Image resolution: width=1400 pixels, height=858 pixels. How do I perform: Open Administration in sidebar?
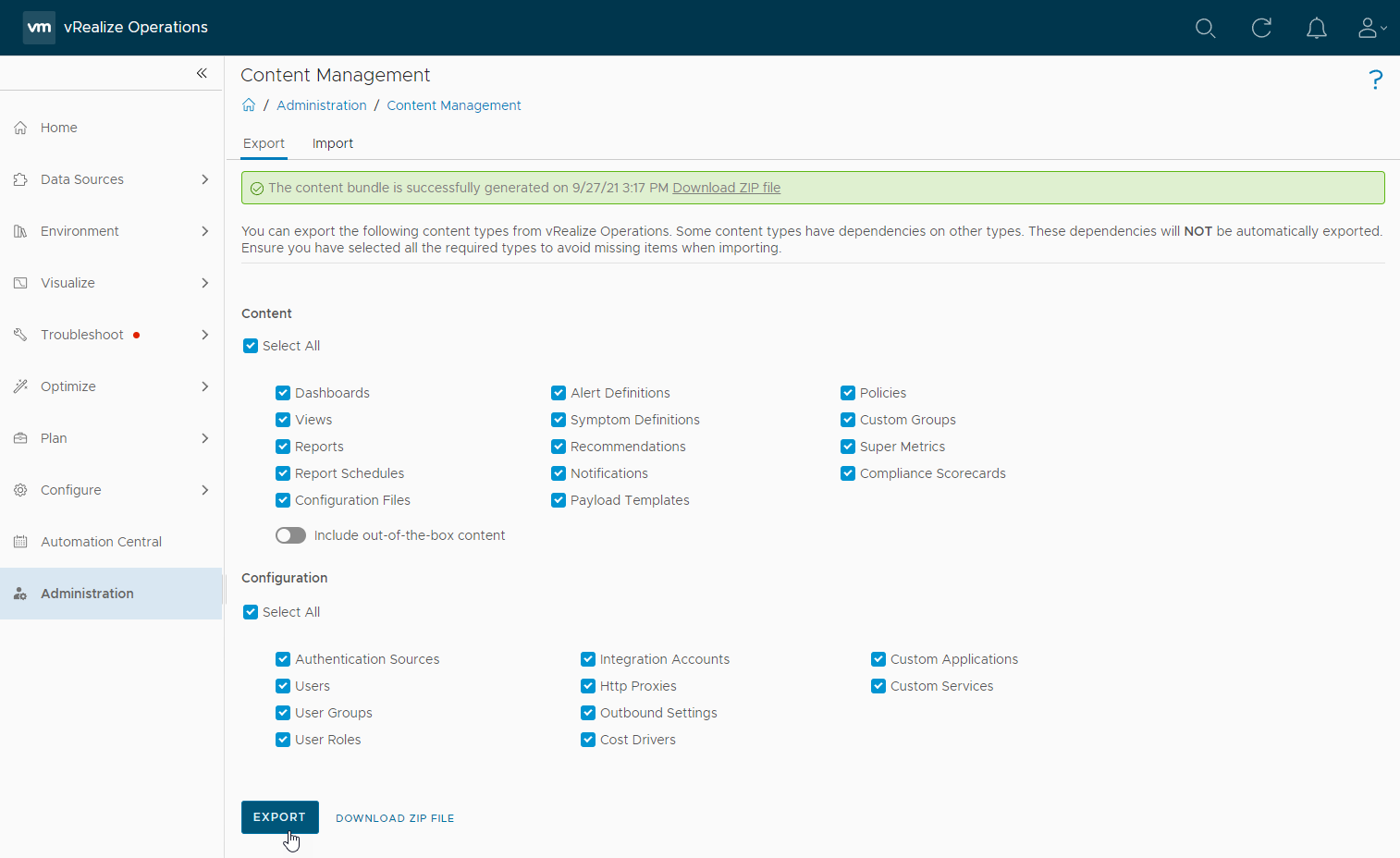[x=111, y=594]
